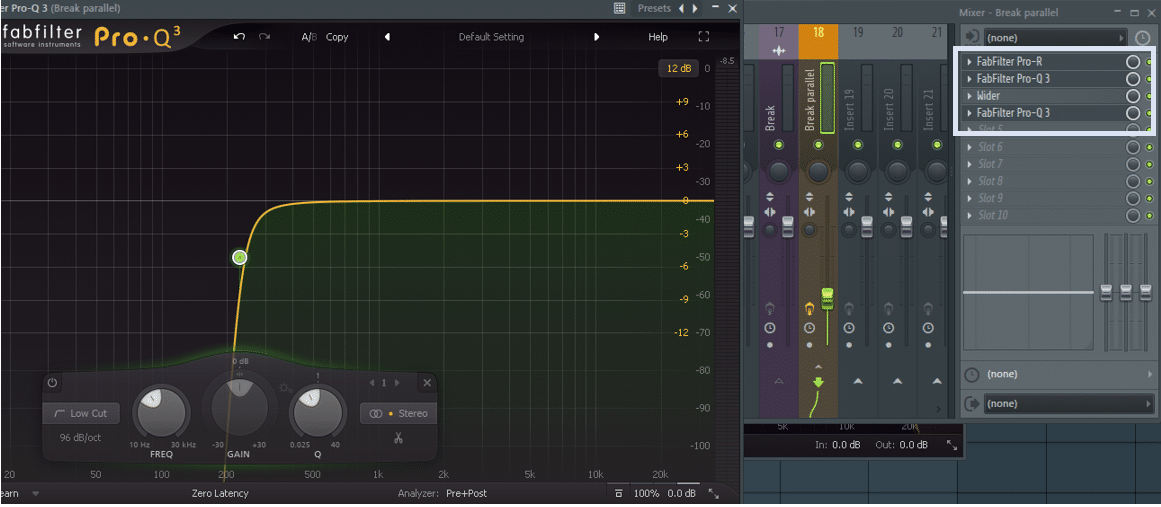
Task: Adjust Wider slot mix level knob
Action: [1133, 96]
